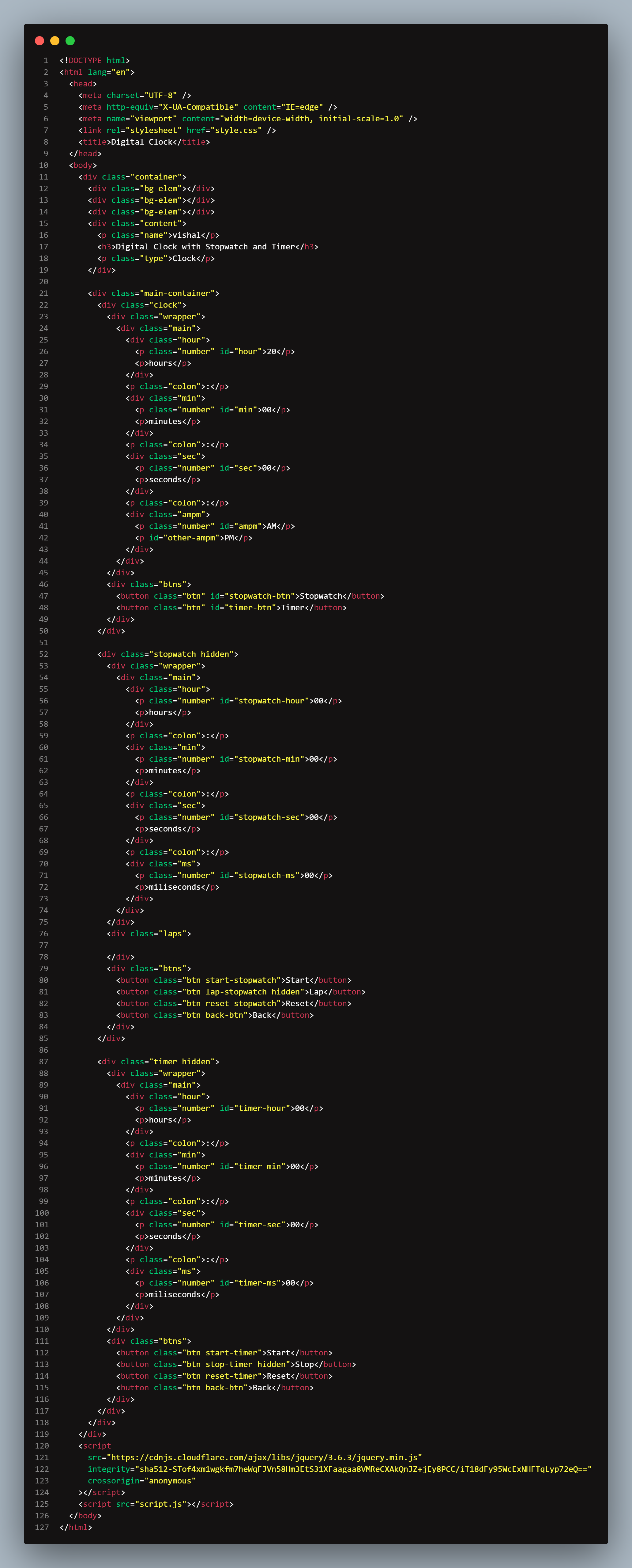Image resolution: width=632 pixels, height=1568 pixels.
Task: Click the word miliseconds on line 72
Action: pos(175,887)
